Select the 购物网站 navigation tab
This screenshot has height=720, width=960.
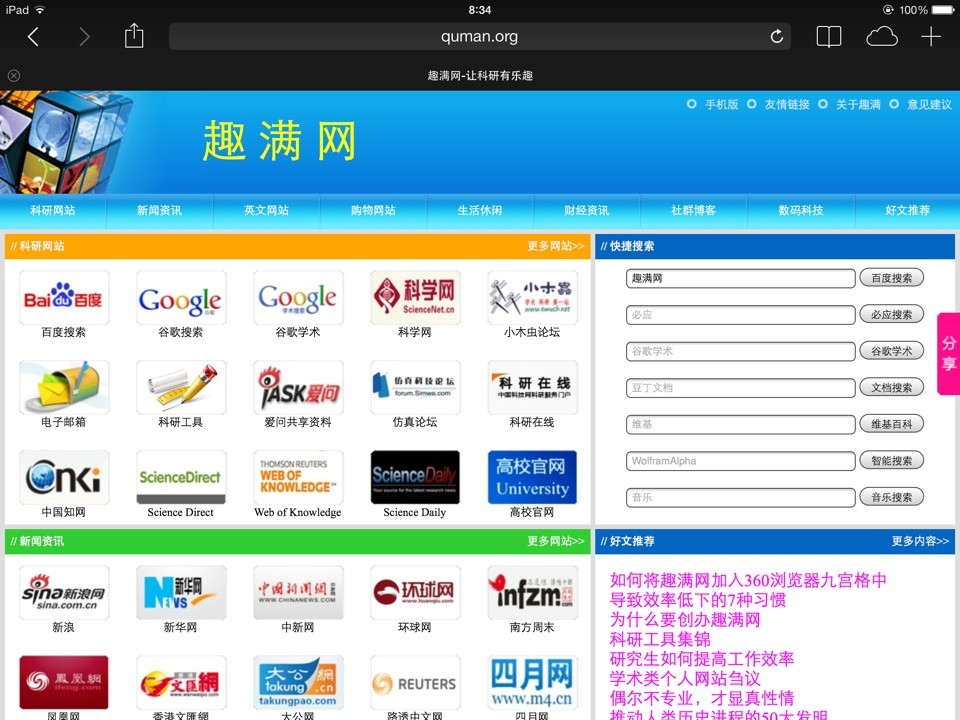point(373,211)
